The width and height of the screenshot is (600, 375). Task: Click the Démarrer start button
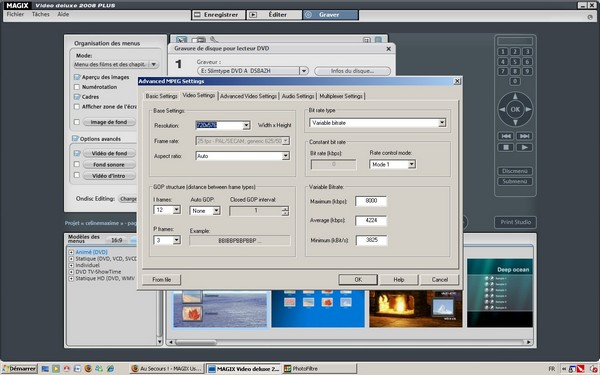pyautogui.click(x=20, y=368)
